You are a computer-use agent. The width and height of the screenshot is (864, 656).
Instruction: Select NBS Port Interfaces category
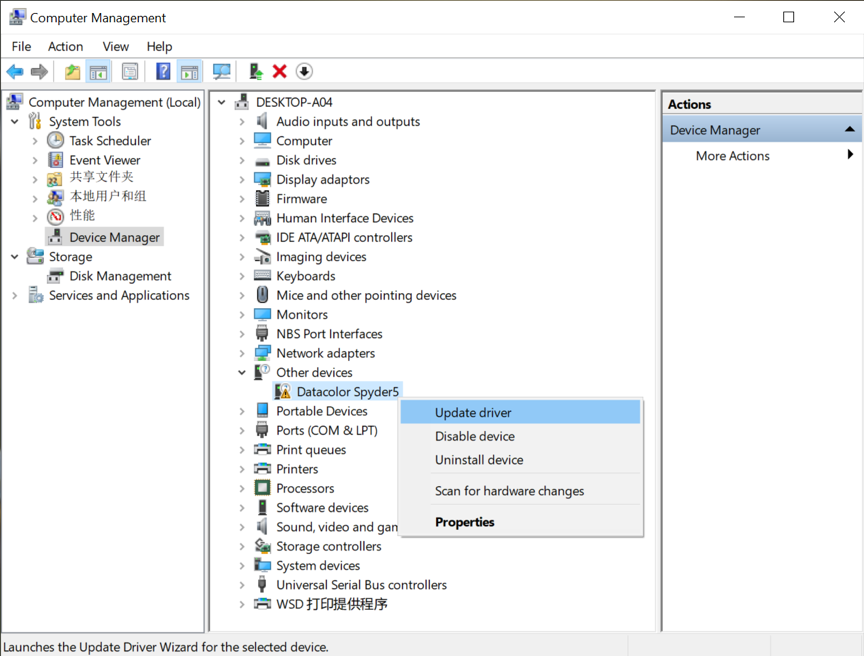pyautogui.click(x=330, y=334)
